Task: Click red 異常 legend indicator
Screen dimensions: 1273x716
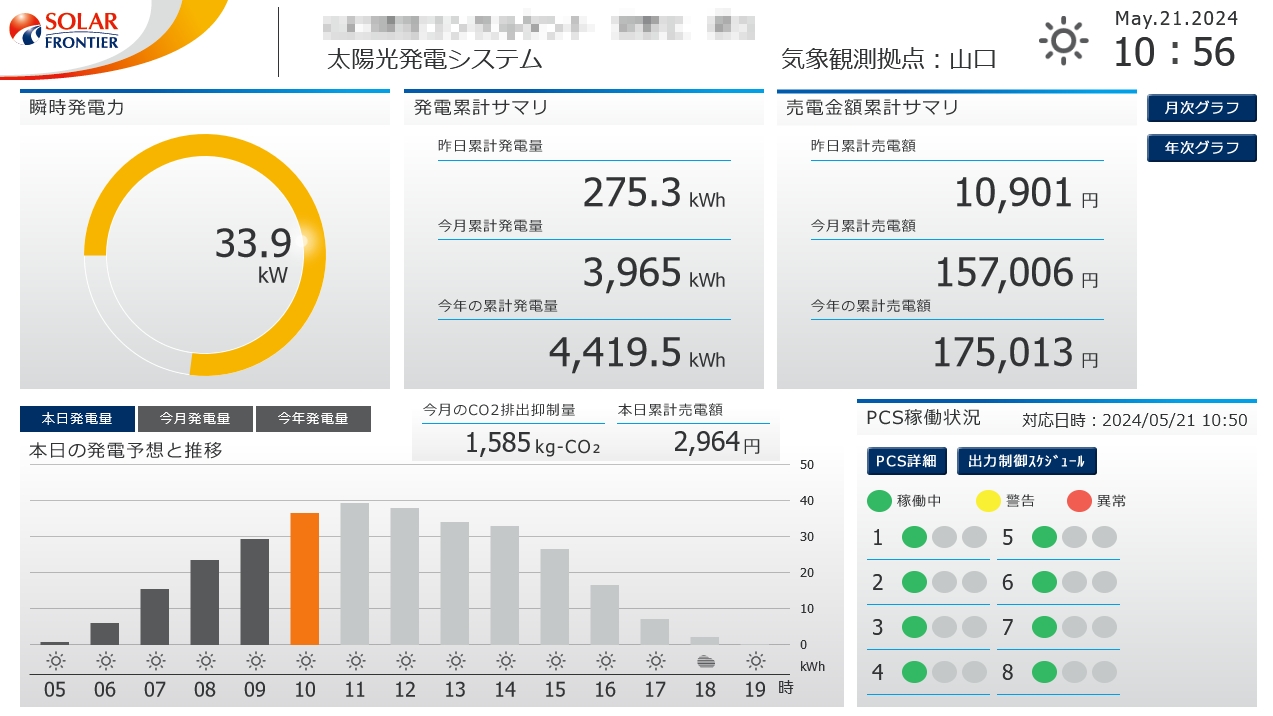Action: point(1079,501)
